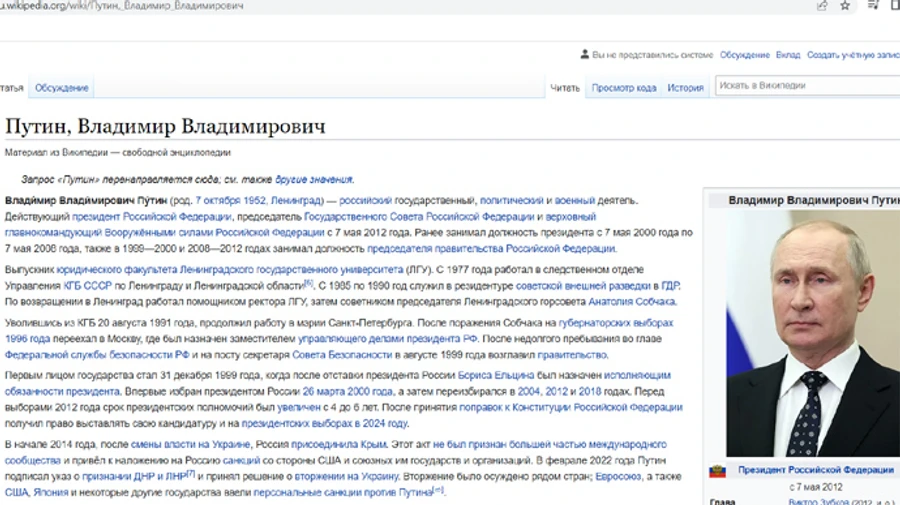This screenshot has height=505, width=900.
Task: Open the КГБ СССР link
Action: tap(87, 286)
